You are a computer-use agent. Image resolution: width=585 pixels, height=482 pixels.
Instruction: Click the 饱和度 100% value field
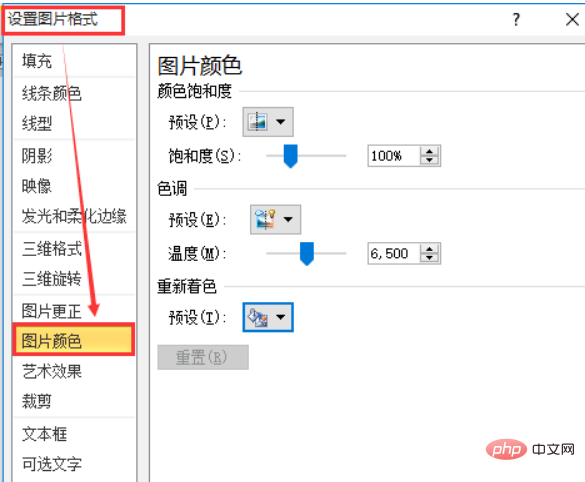pyautogui.click(x=394, y=156)
